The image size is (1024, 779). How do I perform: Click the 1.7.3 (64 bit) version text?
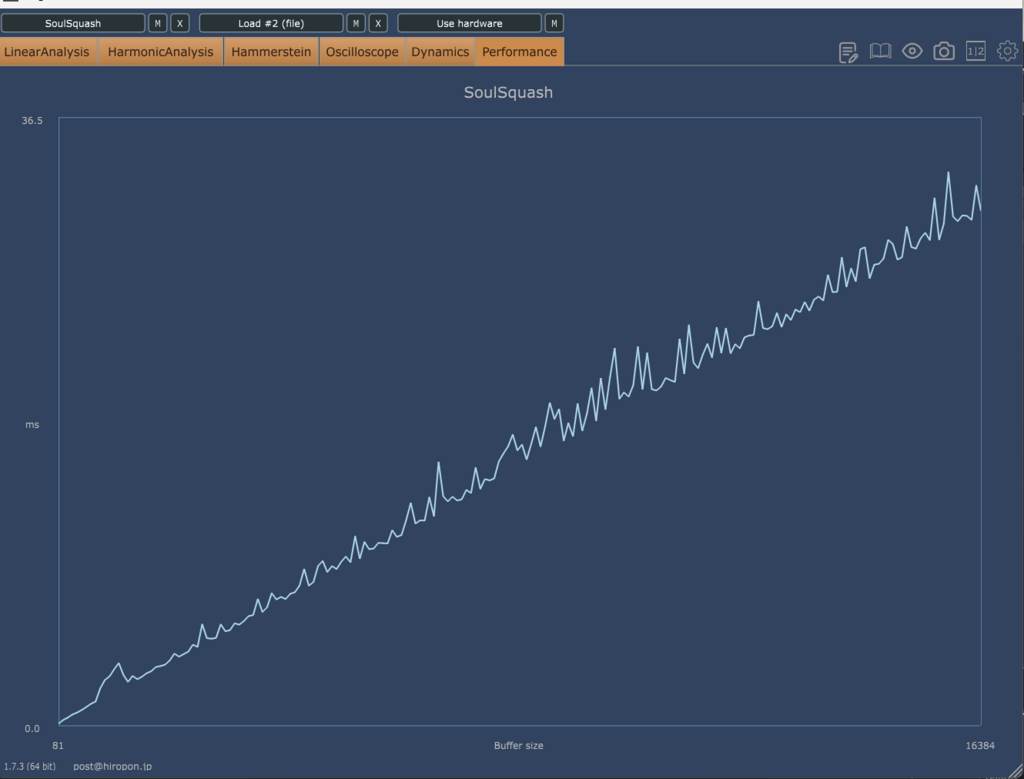pos(30,767)
